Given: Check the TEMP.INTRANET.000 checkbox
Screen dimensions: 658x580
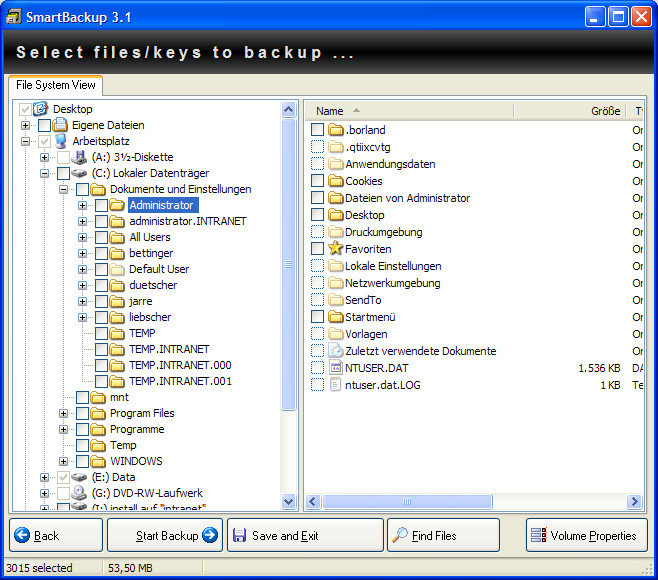Looking at the screenshot, I should pos(101,365).
